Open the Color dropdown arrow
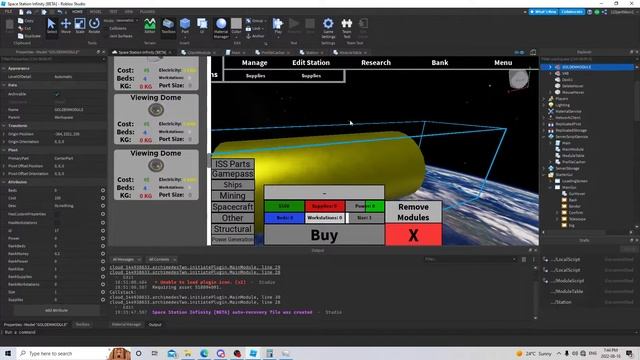The image size is (640, 360). 236,37
